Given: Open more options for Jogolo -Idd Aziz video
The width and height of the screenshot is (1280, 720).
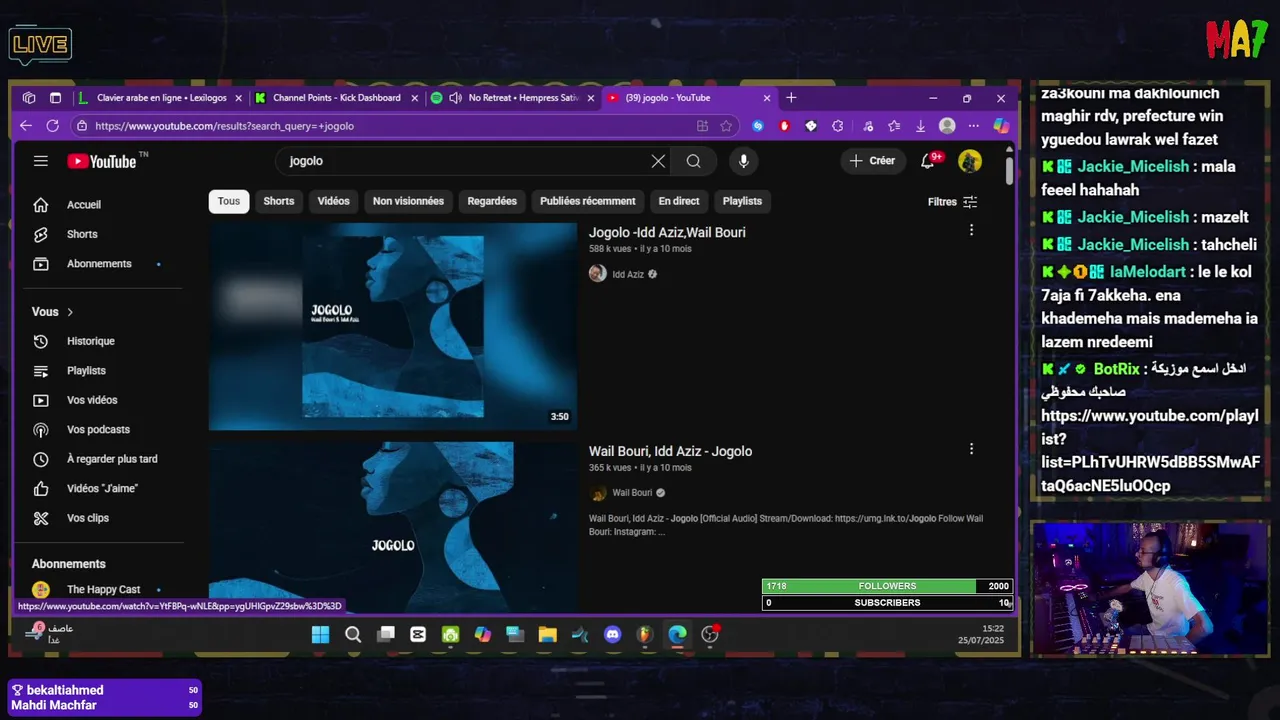Looking at the screenshot, I should (x=971, y=230).
